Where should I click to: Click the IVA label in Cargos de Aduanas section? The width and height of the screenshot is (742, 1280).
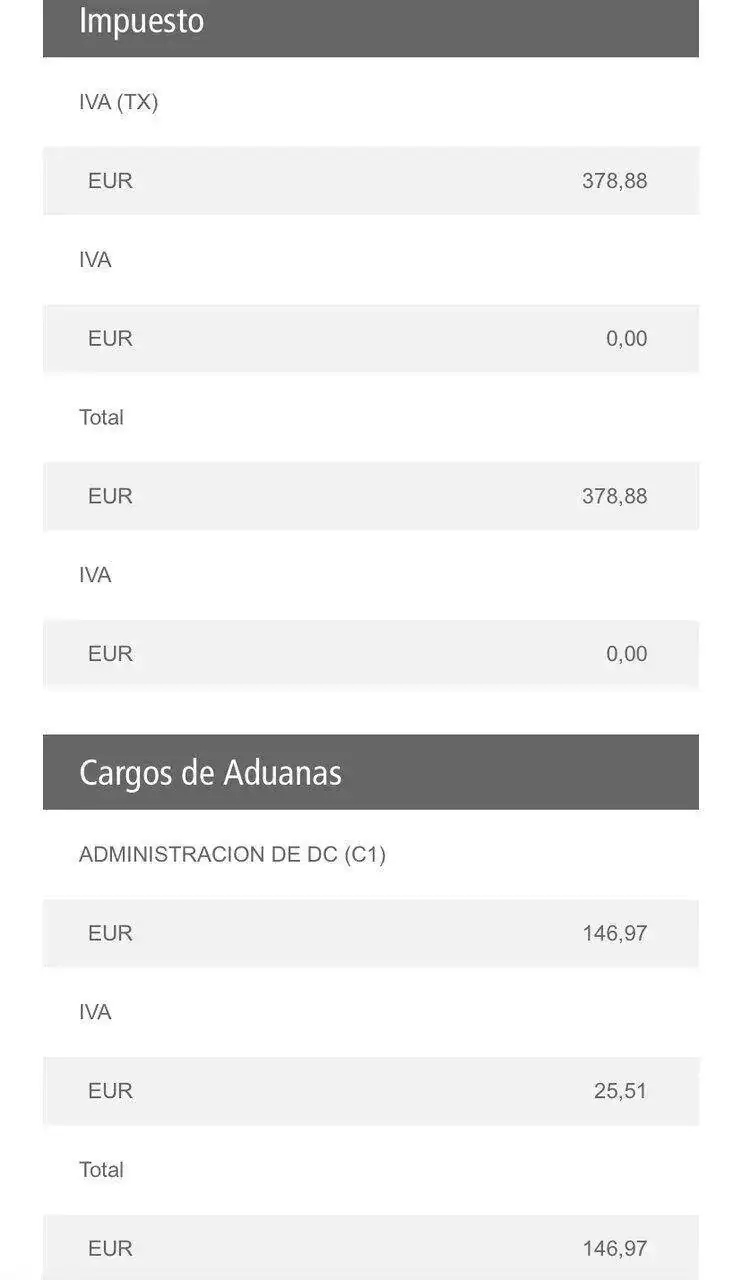coord(95,1013)
